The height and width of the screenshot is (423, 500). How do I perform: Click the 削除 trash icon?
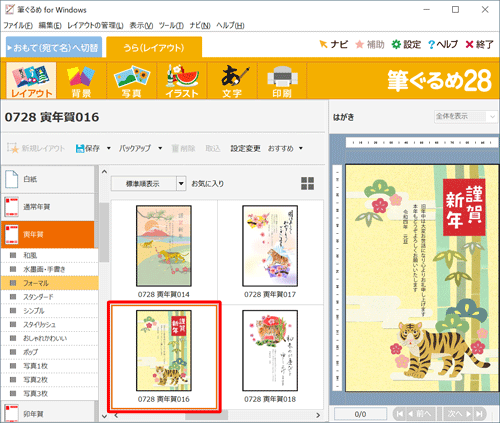tap(183, 148)
